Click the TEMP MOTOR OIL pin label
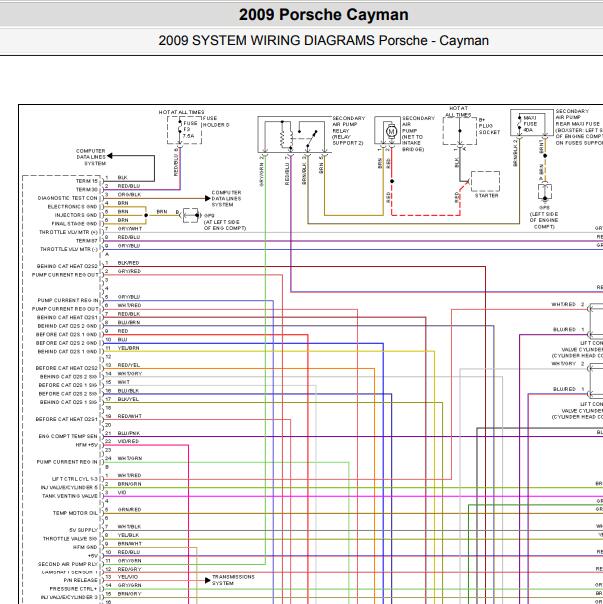 point(75,512)
